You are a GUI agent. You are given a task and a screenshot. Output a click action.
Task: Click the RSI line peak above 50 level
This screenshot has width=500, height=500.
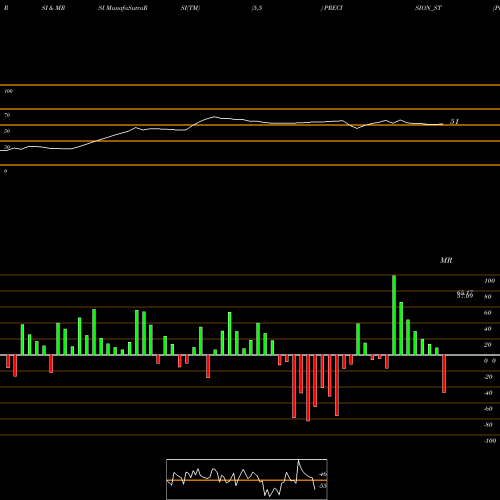click(x=214, y=117)
